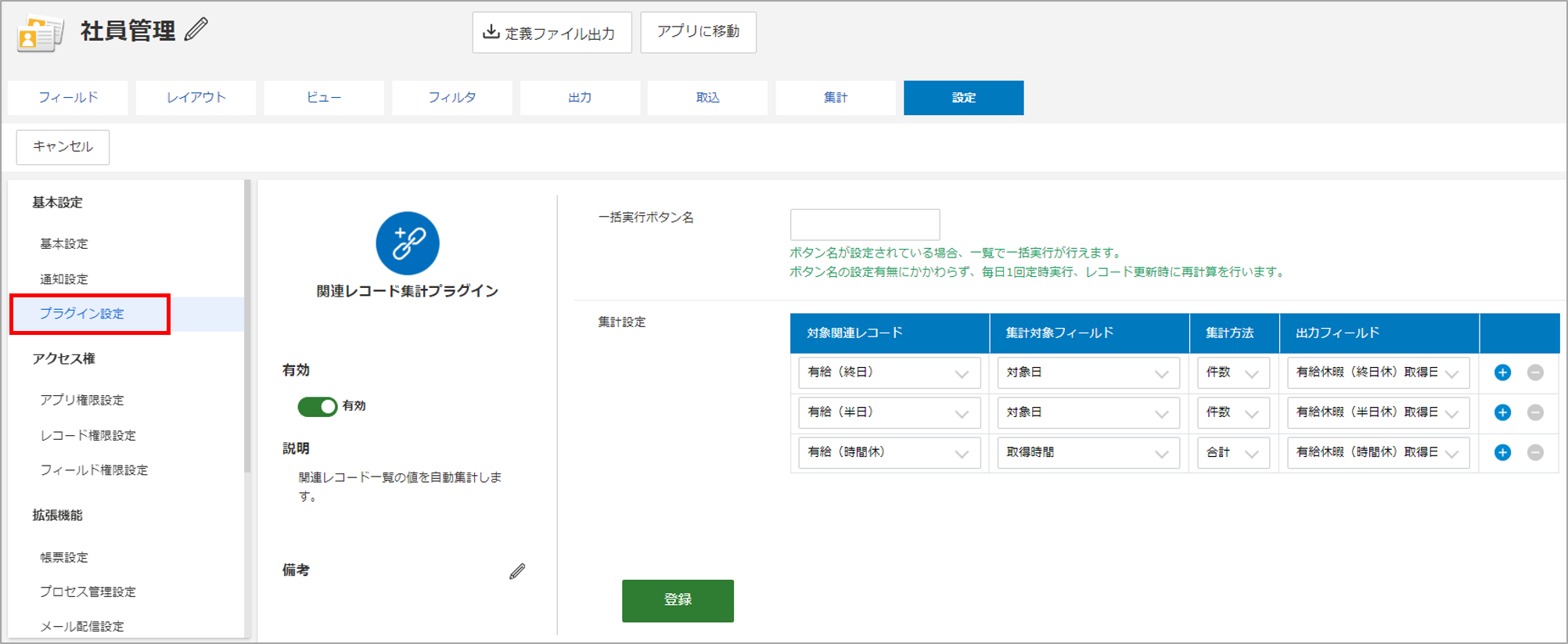Open 取得時間 field dropdown
This screenshot has height=644, width=1568.
[1088, 452]
